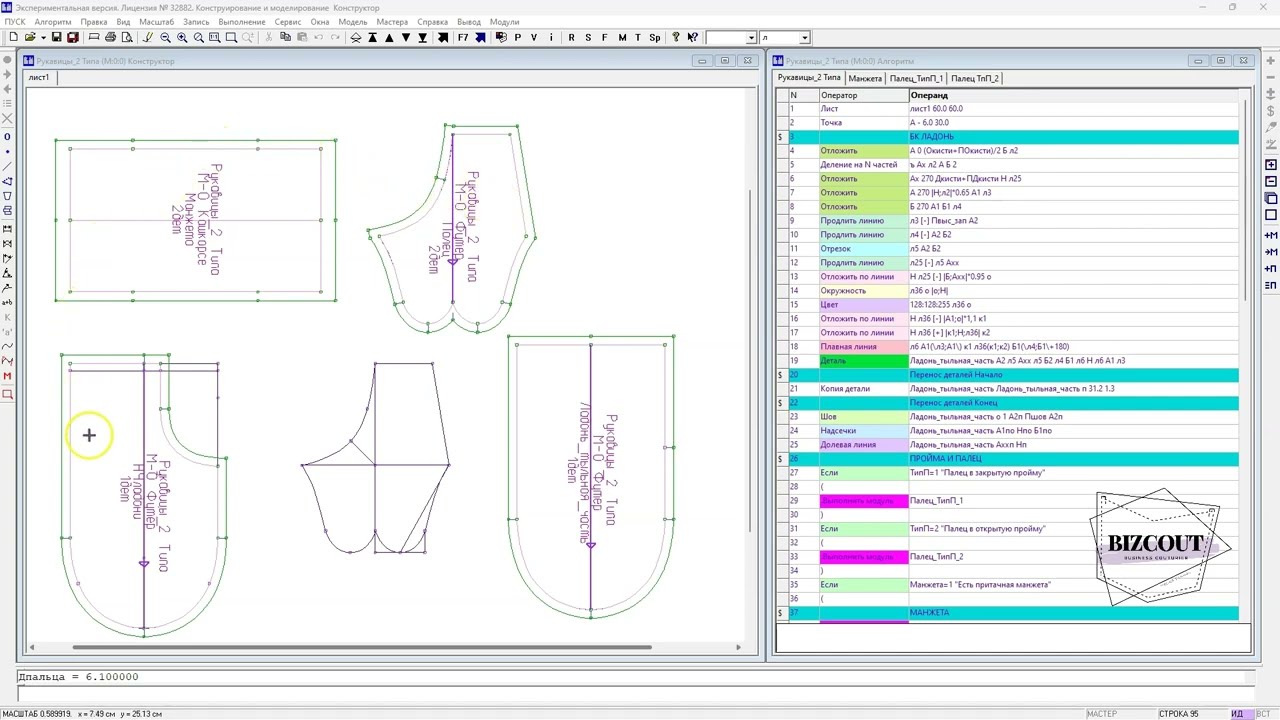
Task: Select the 'Деталь' operator cell in row 19
Action: pyautogui.click(x=864, y=361)
